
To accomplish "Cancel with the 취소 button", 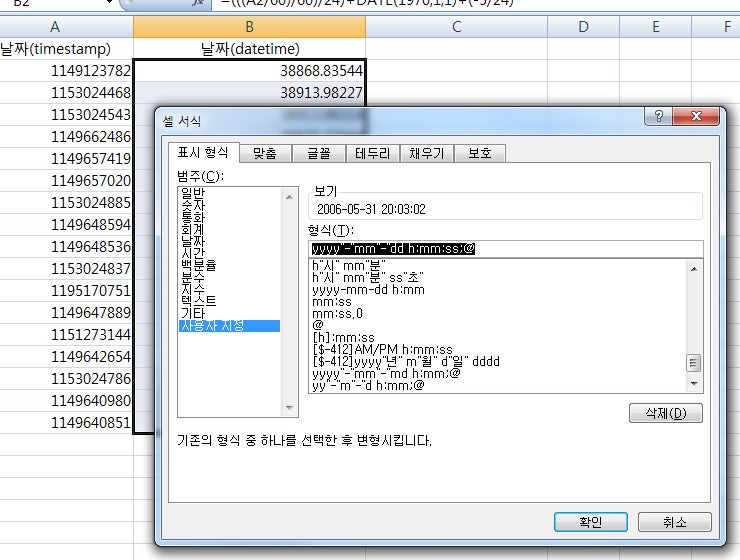I will [x=674, y=522].
